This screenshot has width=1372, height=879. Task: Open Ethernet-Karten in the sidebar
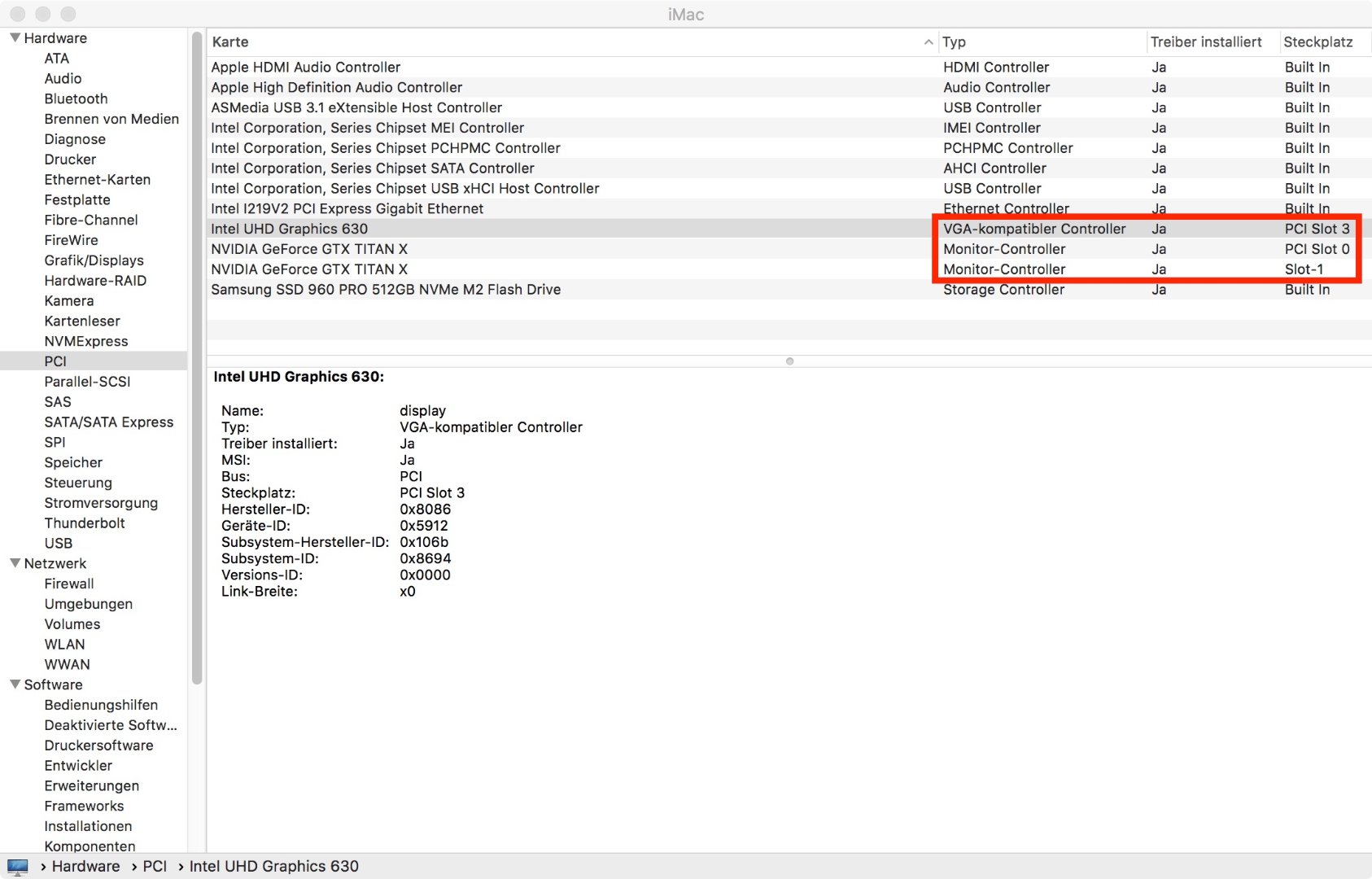pyautogui.click(x=98, y=179)
